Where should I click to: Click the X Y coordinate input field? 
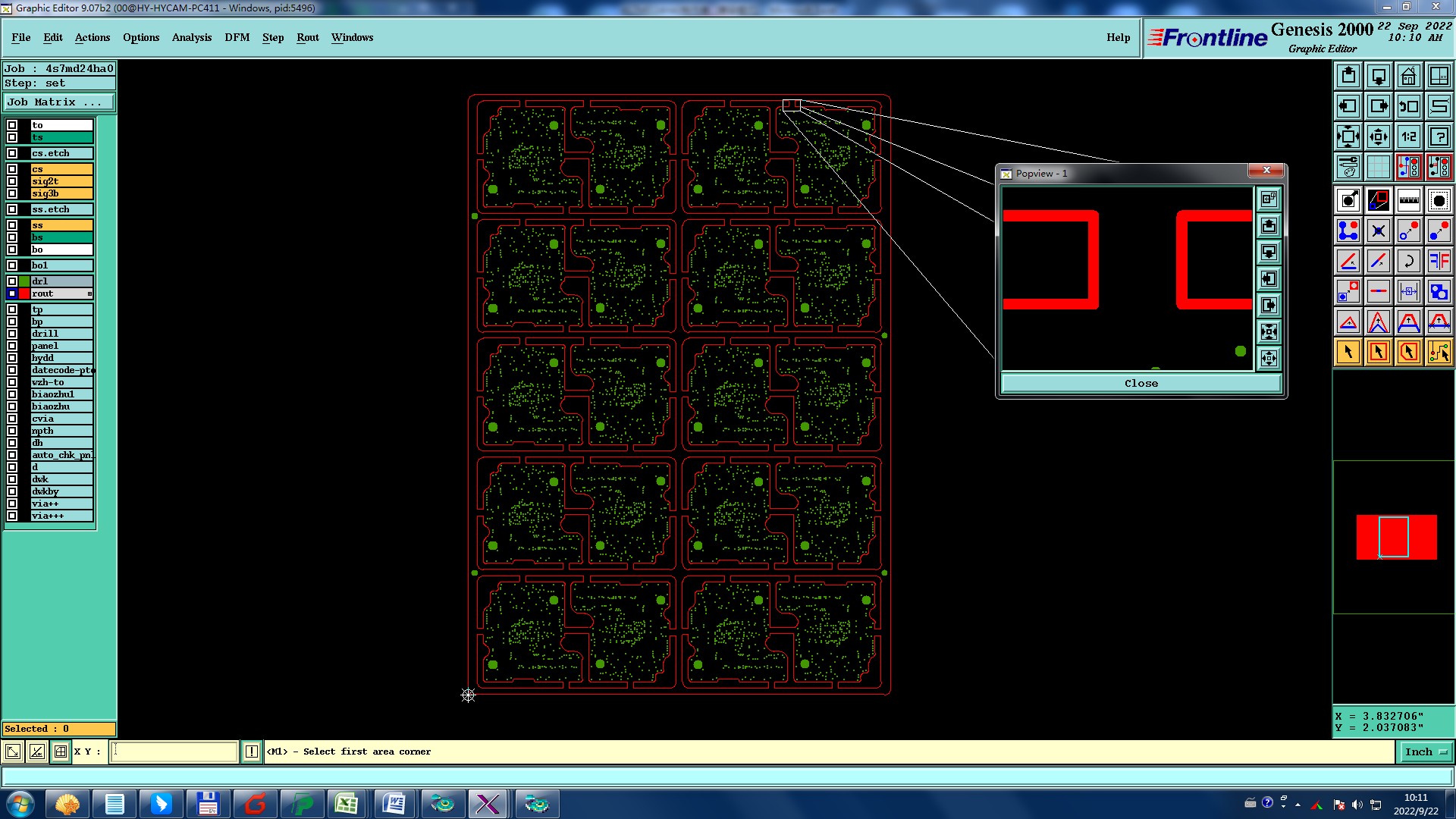[x=174, y=752]
